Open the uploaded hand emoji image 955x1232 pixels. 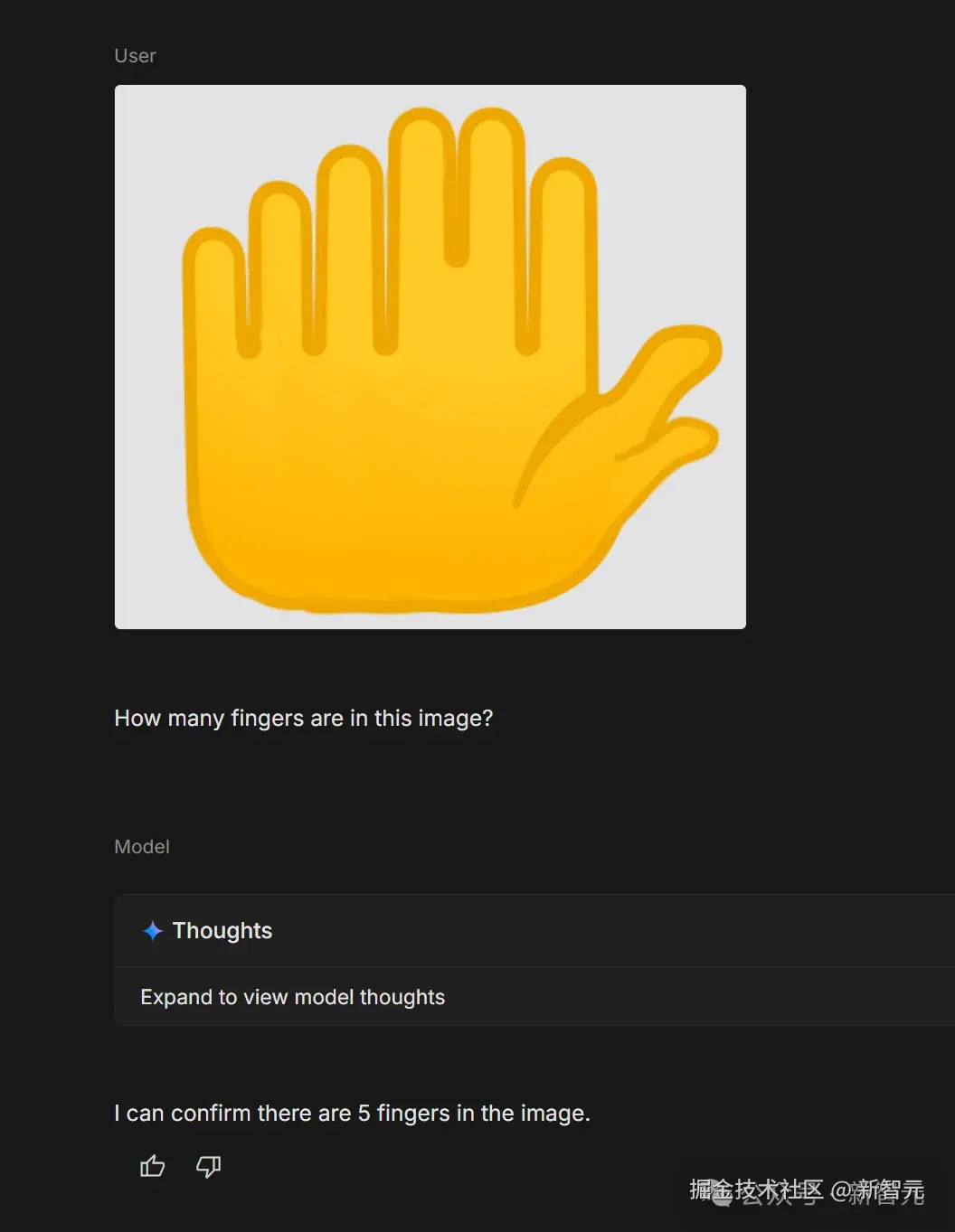coord(430,357)
